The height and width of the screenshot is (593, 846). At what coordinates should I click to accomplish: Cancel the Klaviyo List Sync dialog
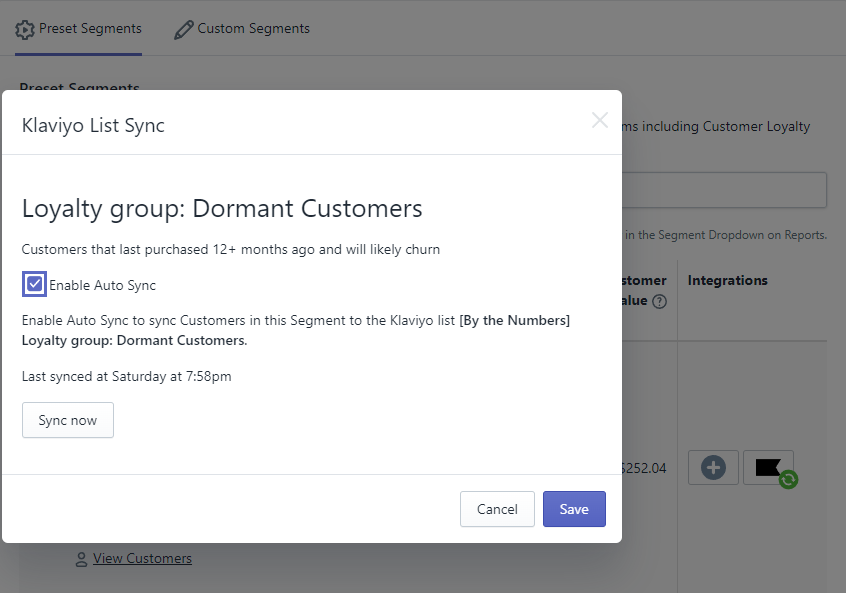pos(497,509)
